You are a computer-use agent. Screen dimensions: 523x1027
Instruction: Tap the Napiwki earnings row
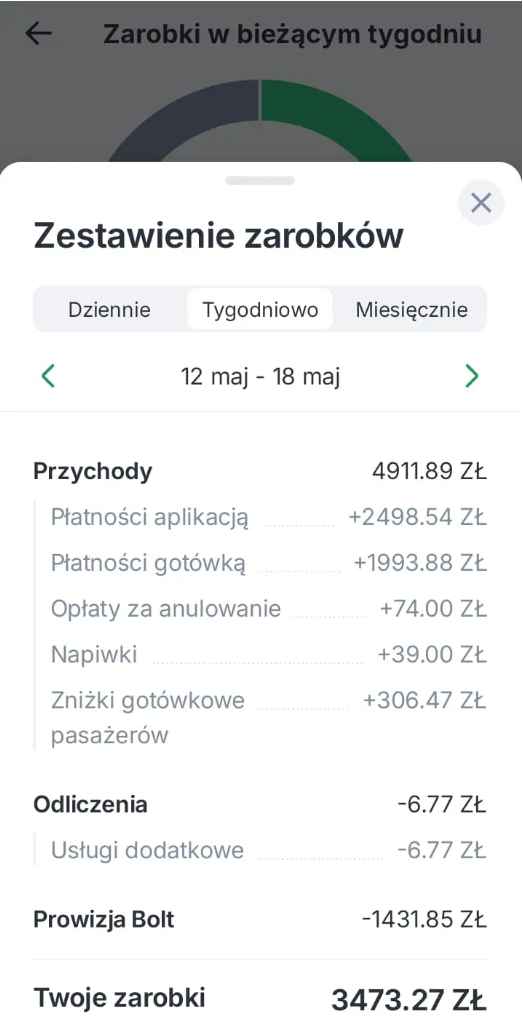coord(268,655)
